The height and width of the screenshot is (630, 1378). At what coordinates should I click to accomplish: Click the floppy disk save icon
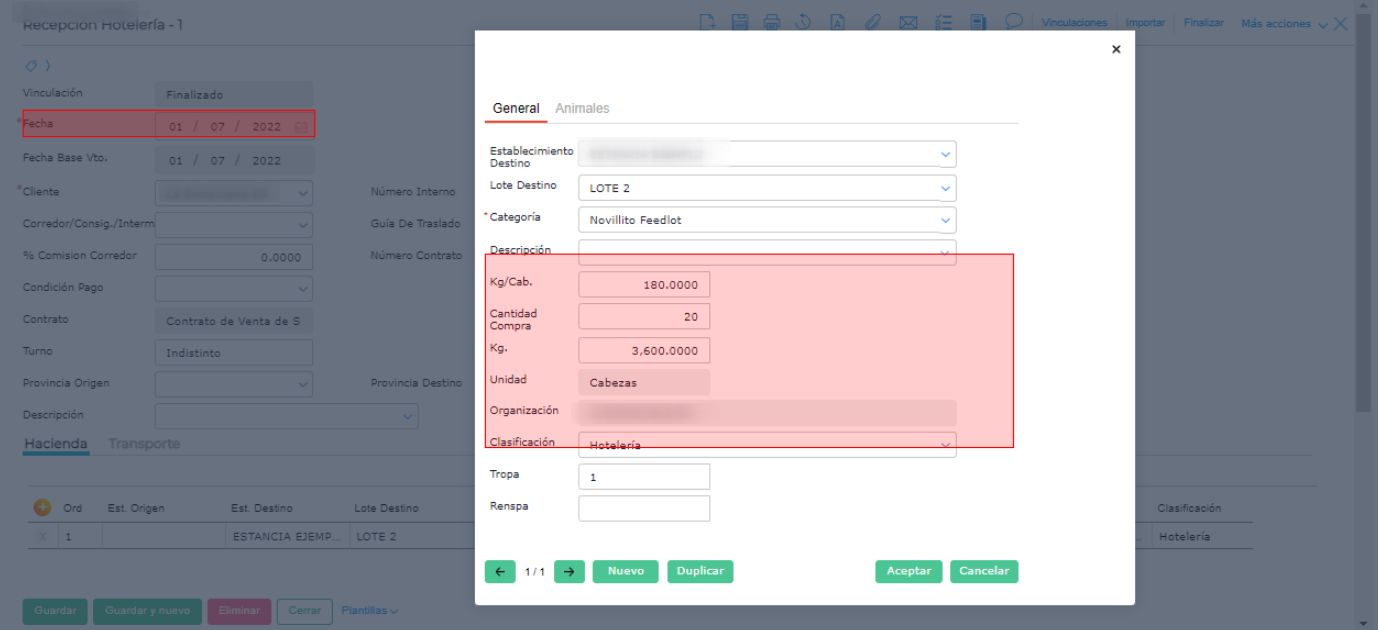[740, 22]
